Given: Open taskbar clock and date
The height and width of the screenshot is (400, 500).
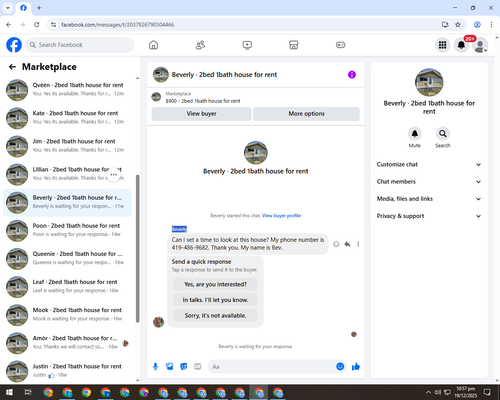Looking at the screenshot, I should click(466, 392).
